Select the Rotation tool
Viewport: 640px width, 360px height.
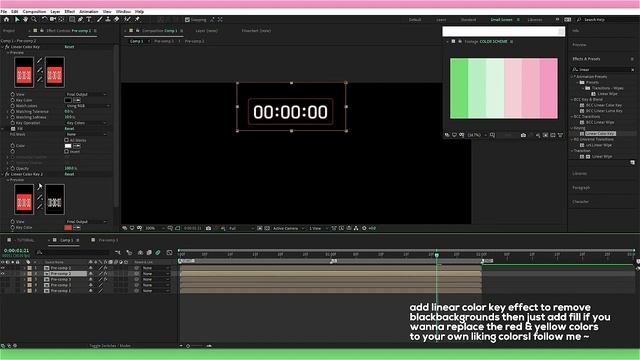click(x=44, y=19)
